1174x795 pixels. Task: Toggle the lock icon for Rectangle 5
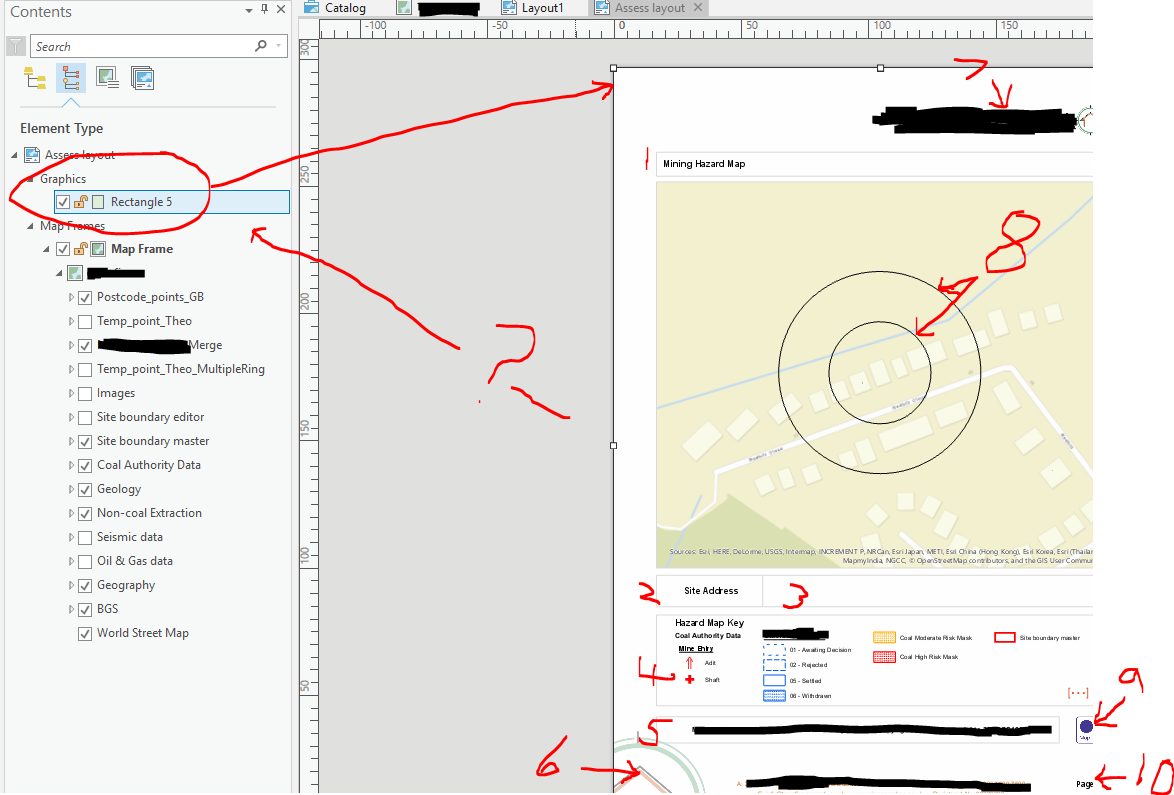(x=81, y=201)
